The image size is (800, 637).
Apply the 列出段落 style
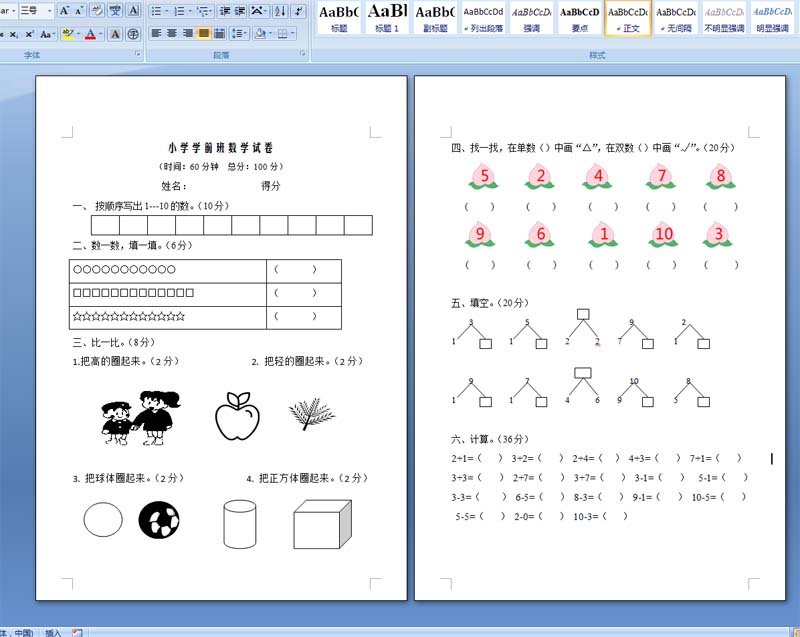pyautogui.click(x=483, y=17)
